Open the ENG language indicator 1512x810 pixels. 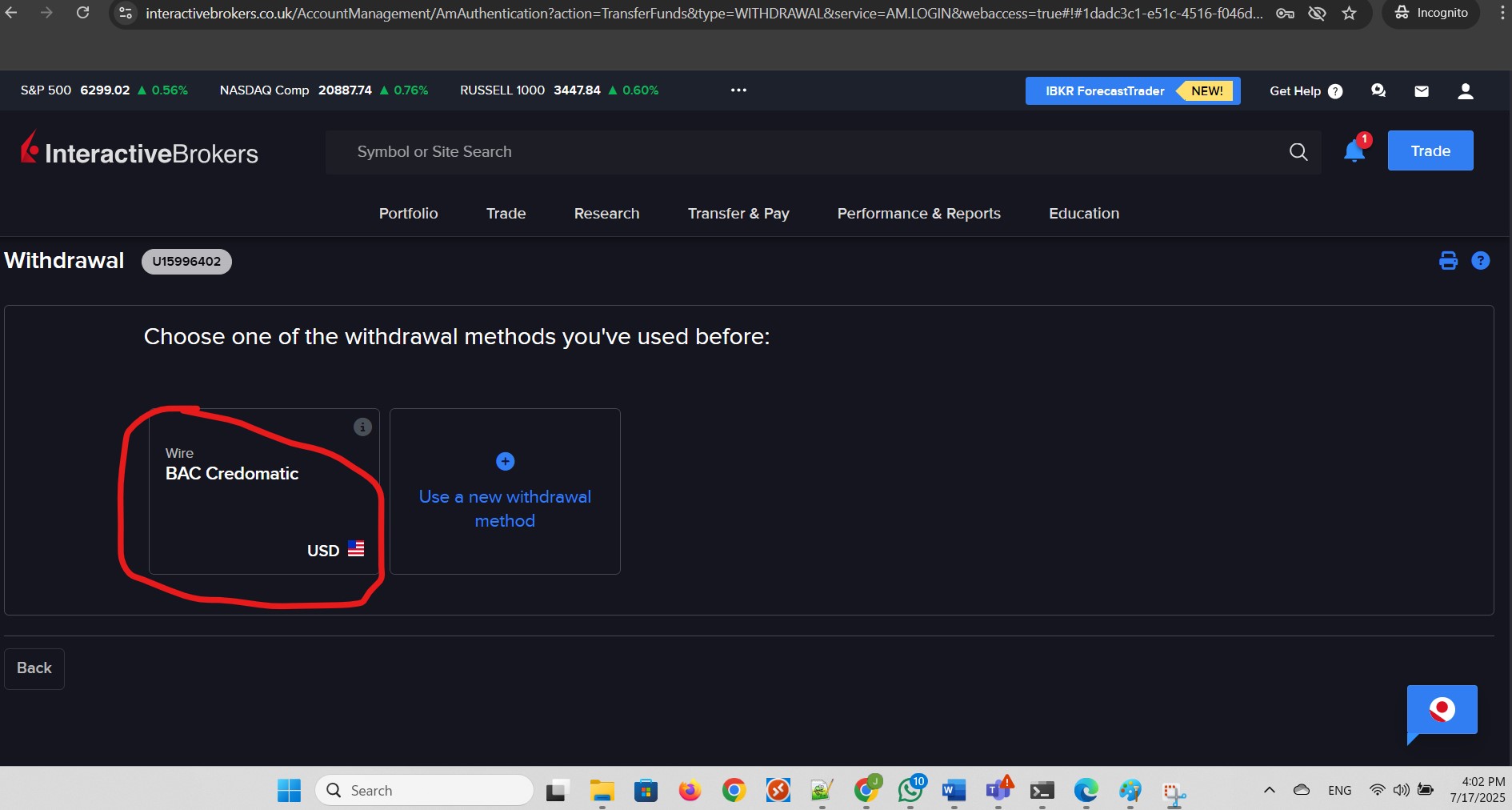(1340, 791)
